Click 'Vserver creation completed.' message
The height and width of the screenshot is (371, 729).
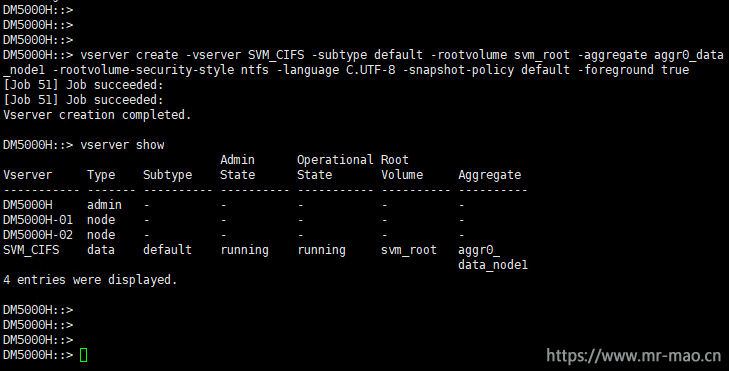[x=97, y=115]
